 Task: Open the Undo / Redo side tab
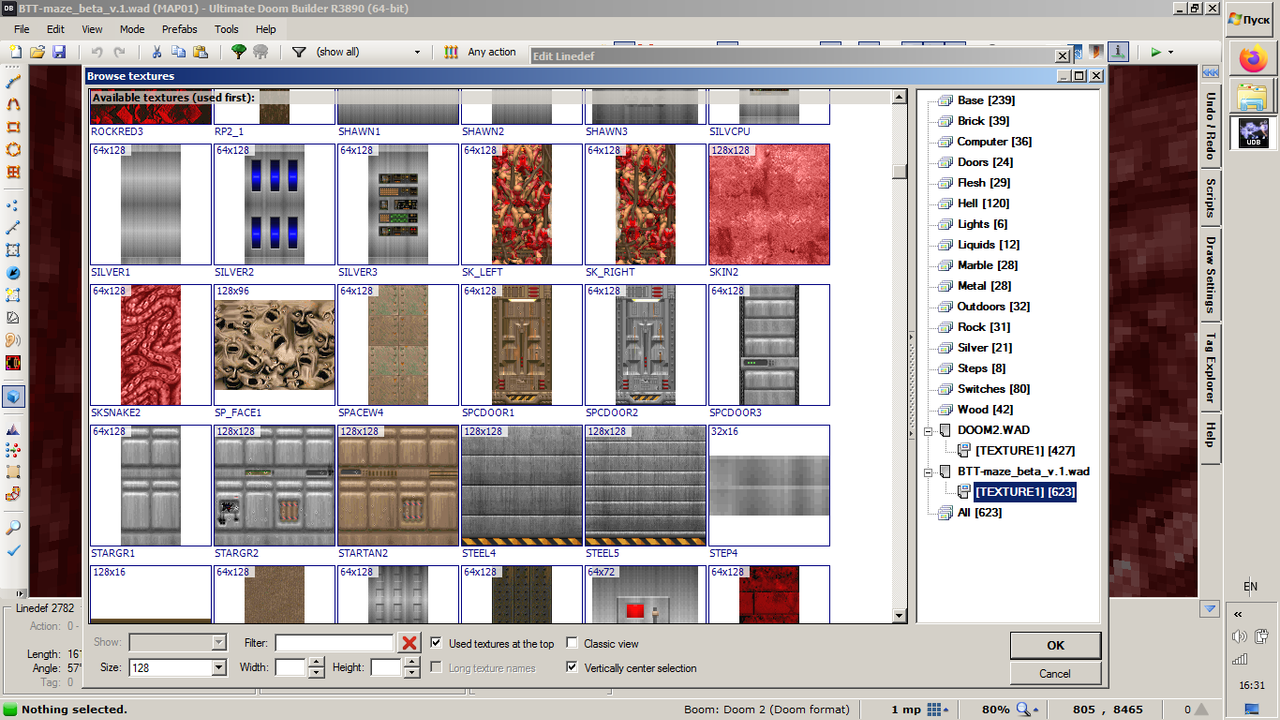(1210, 127)
